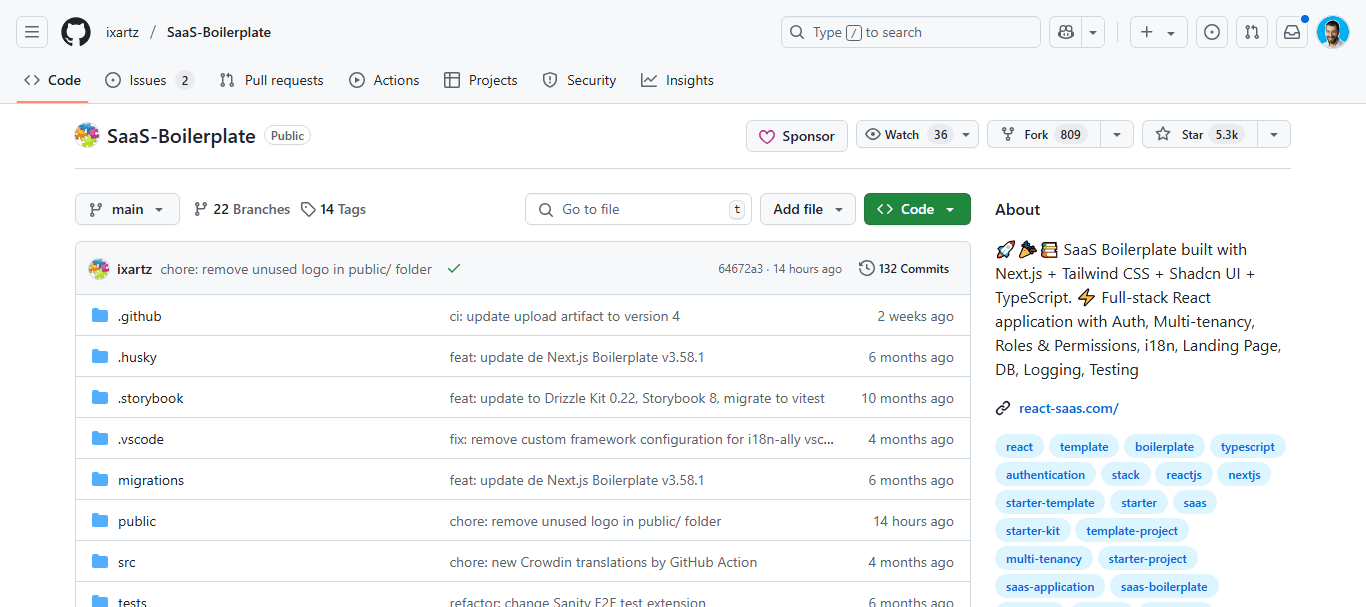This screenshot has height=607, width=1366.
Task: Visit react-saas.com website link
Action: pyautogui.click(x=1068, y=408)
